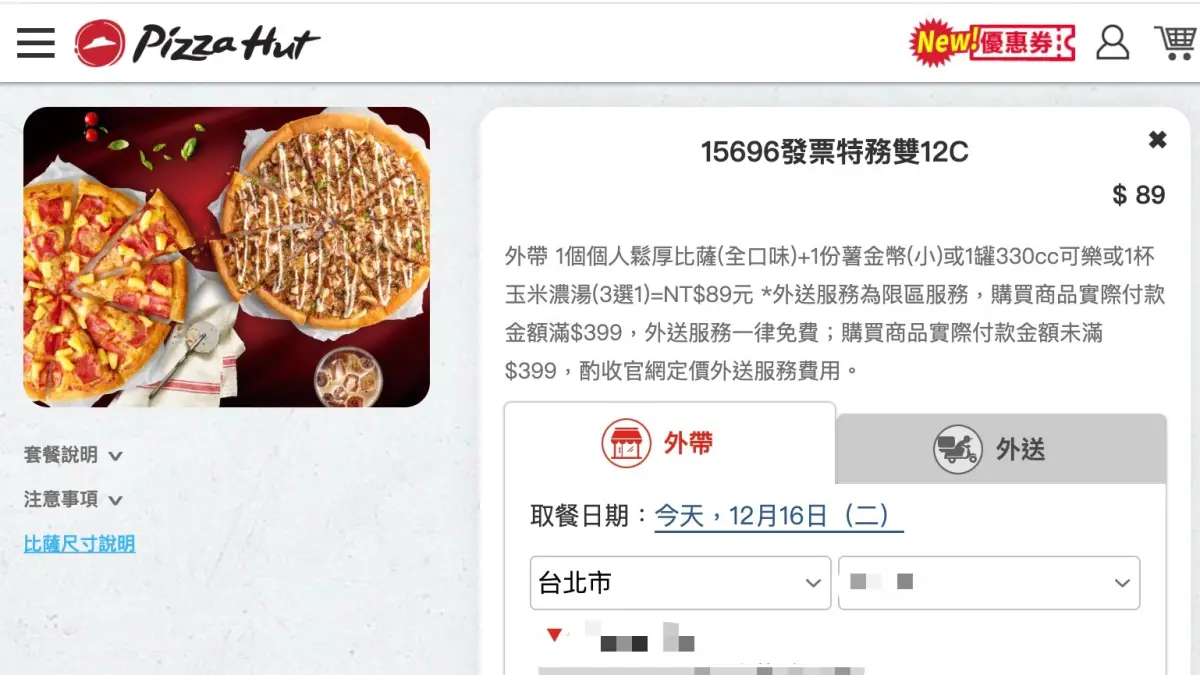This screenshot has height=675, width=1200.
Task: Expand the 注意事項 section
Action: coord(73,499)
